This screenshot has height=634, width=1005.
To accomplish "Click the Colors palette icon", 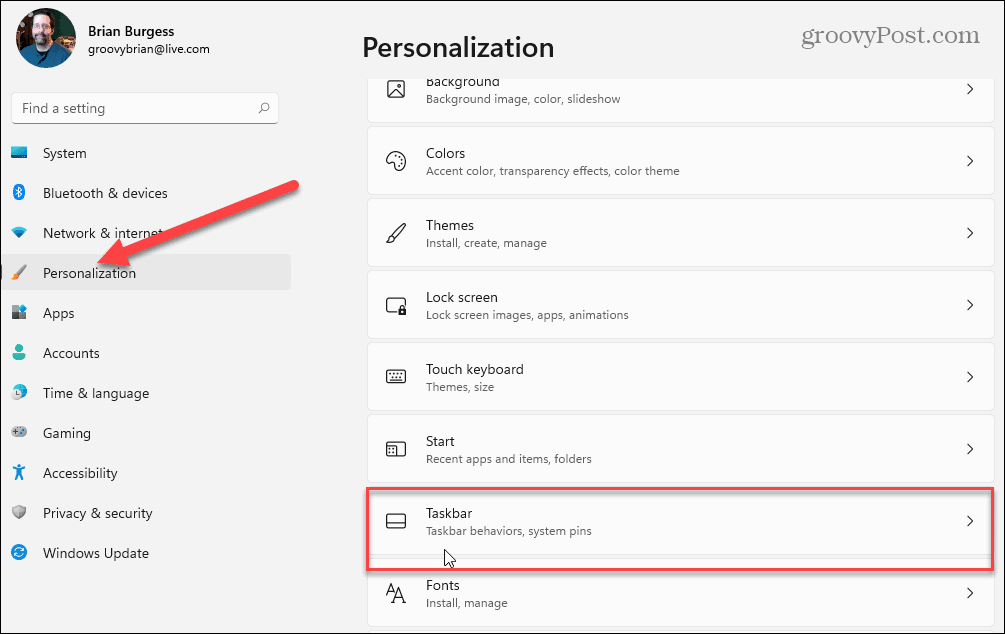I will (x=396, y=161).
